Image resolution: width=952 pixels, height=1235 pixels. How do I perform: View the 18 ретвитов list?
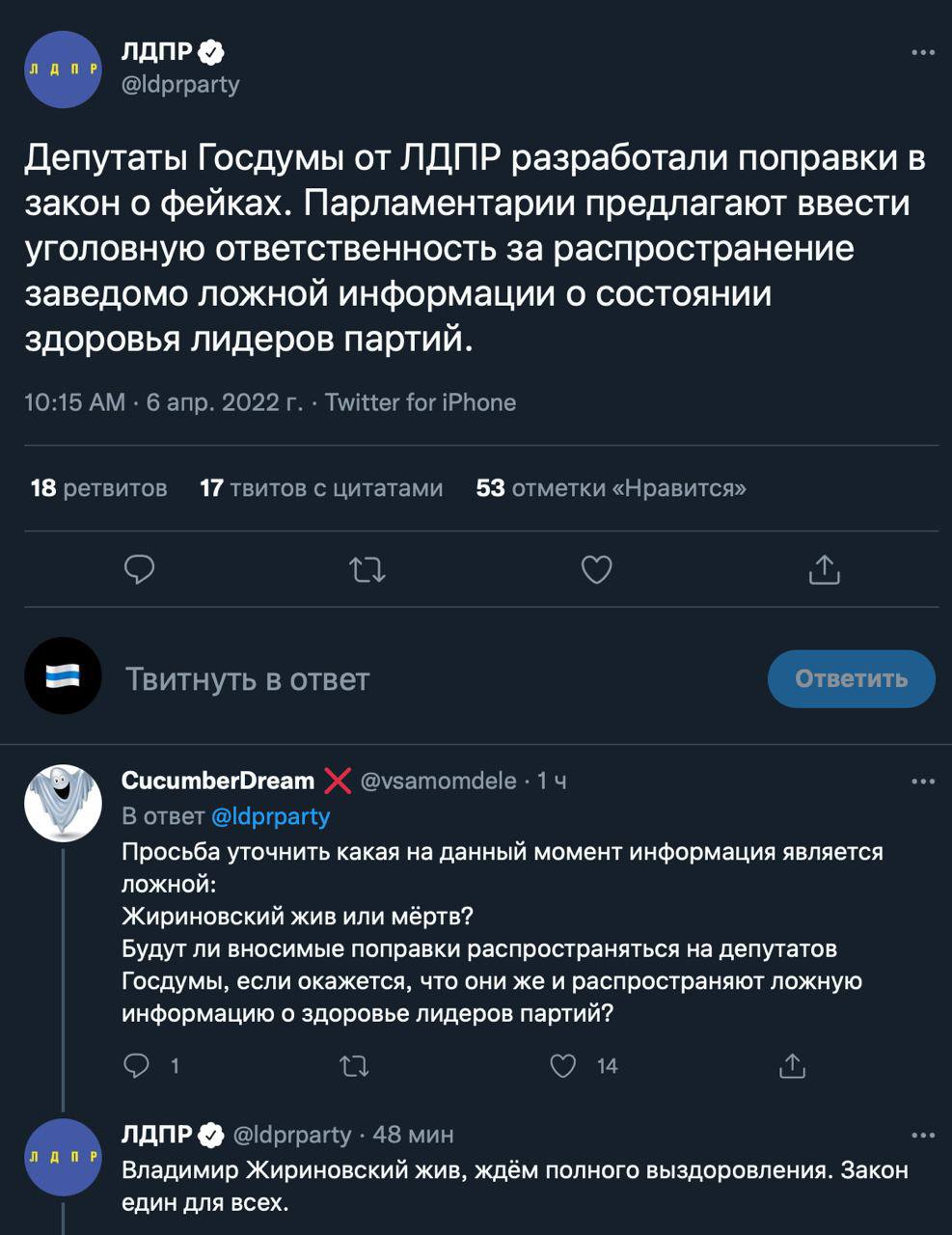[x=98, y=488]
